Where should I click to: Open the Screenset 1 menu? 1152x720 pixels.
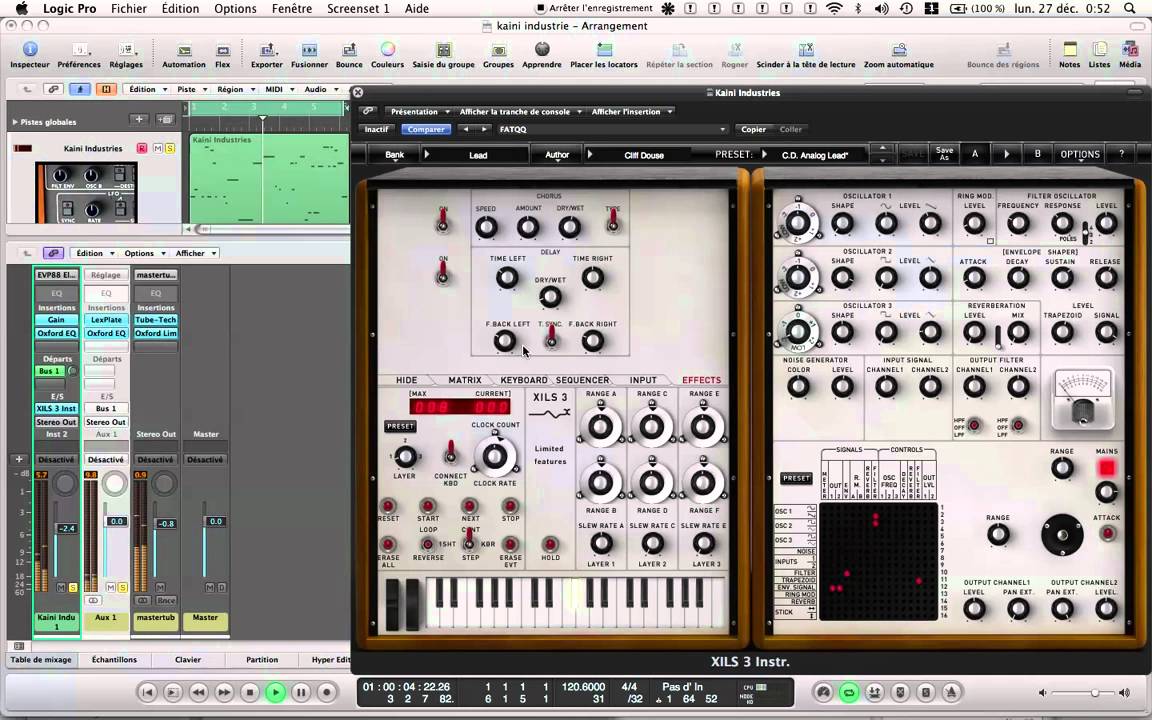tap(358, 9)
